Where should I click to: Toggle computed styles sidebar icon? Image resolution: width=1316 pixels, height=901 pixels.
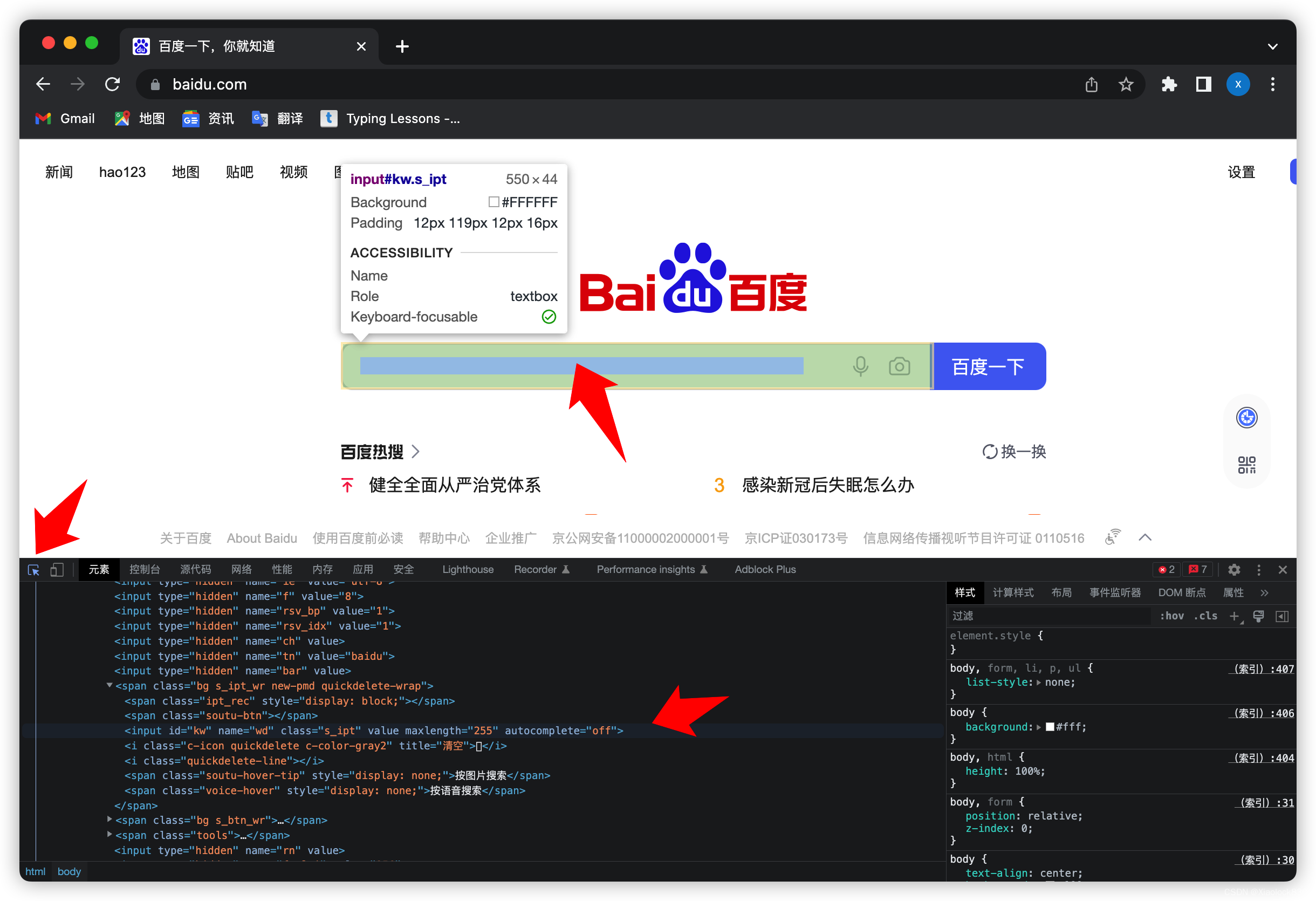(1282, 616)
